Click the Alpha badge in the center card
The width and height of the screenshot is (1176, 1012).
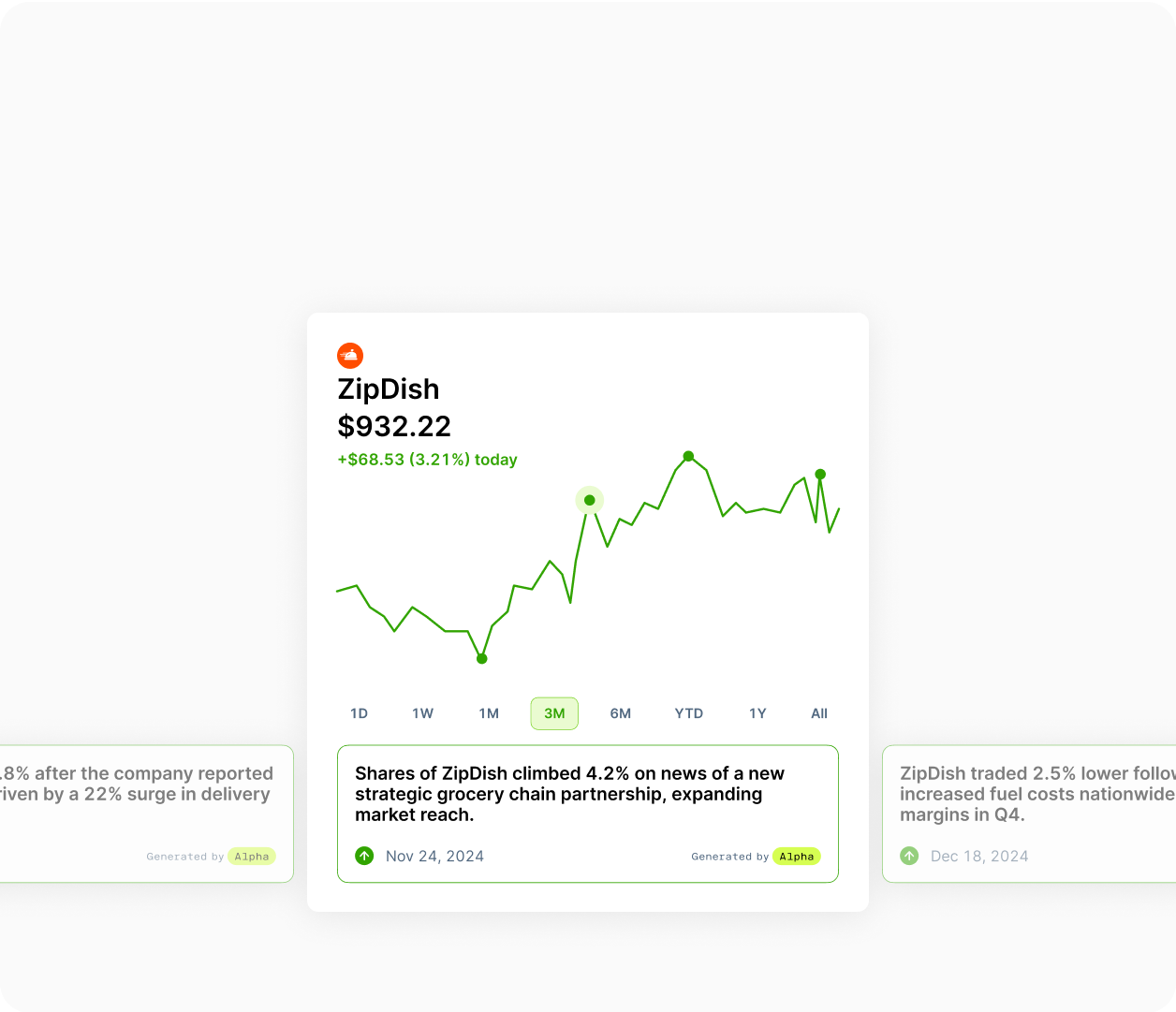[796, 857]
